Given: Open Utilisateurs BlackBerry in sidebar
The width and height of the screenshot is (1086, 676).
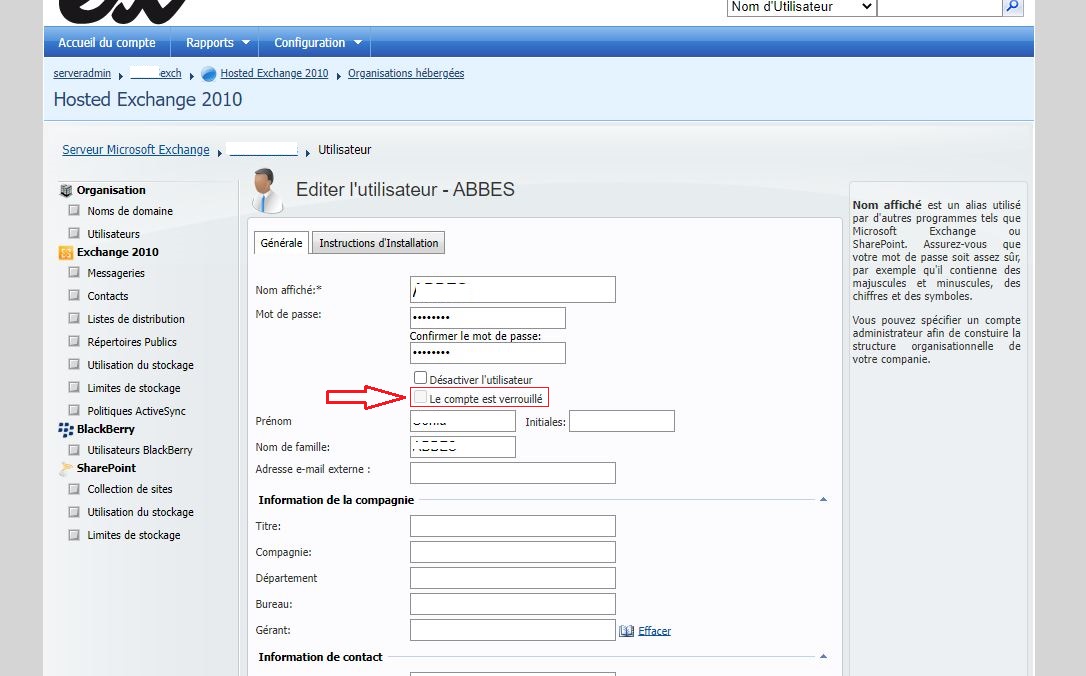Looking at the screenshot, I should (x=140, y=450).
